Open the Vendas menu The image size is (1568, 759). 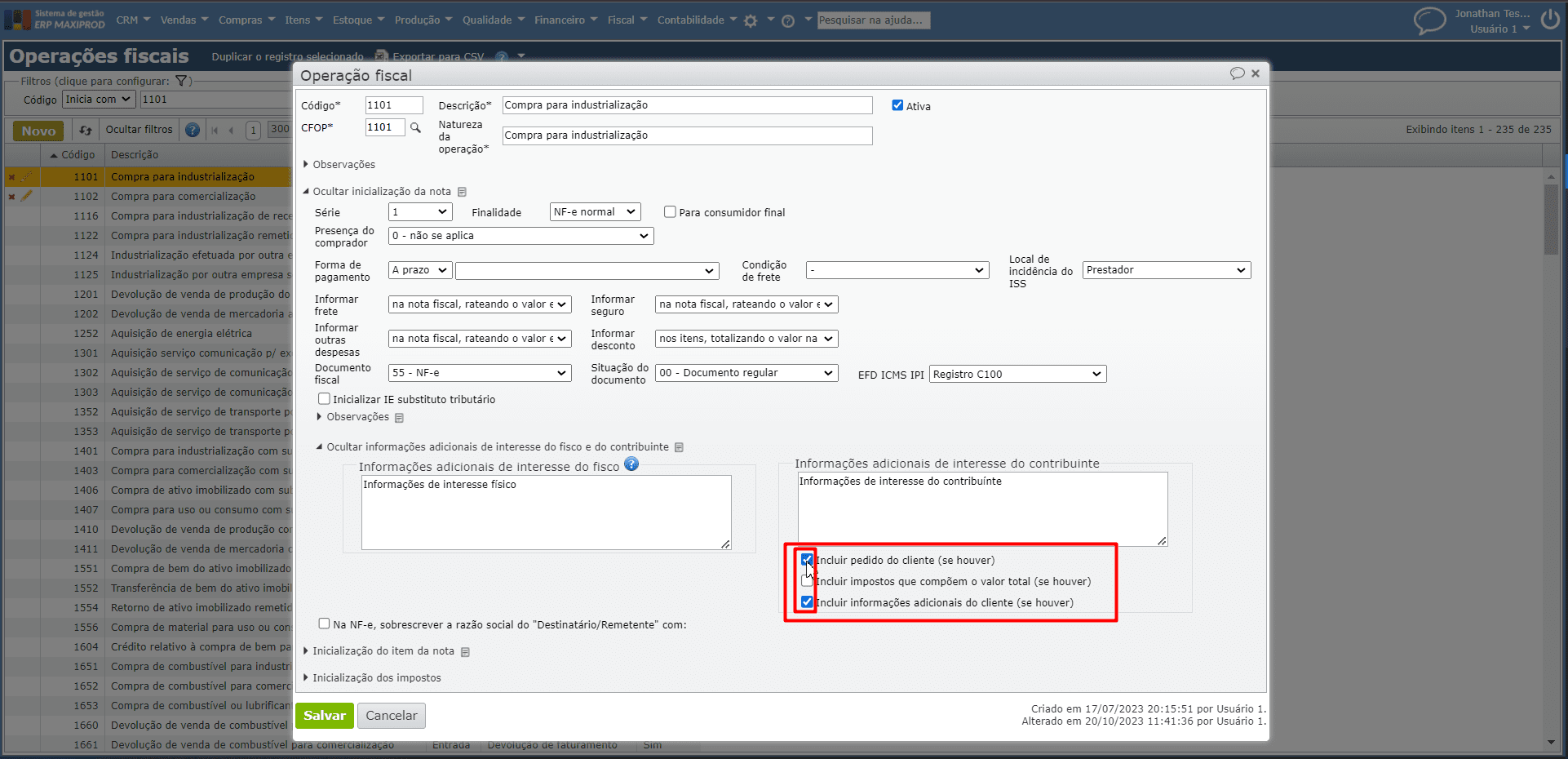[184, 20]
